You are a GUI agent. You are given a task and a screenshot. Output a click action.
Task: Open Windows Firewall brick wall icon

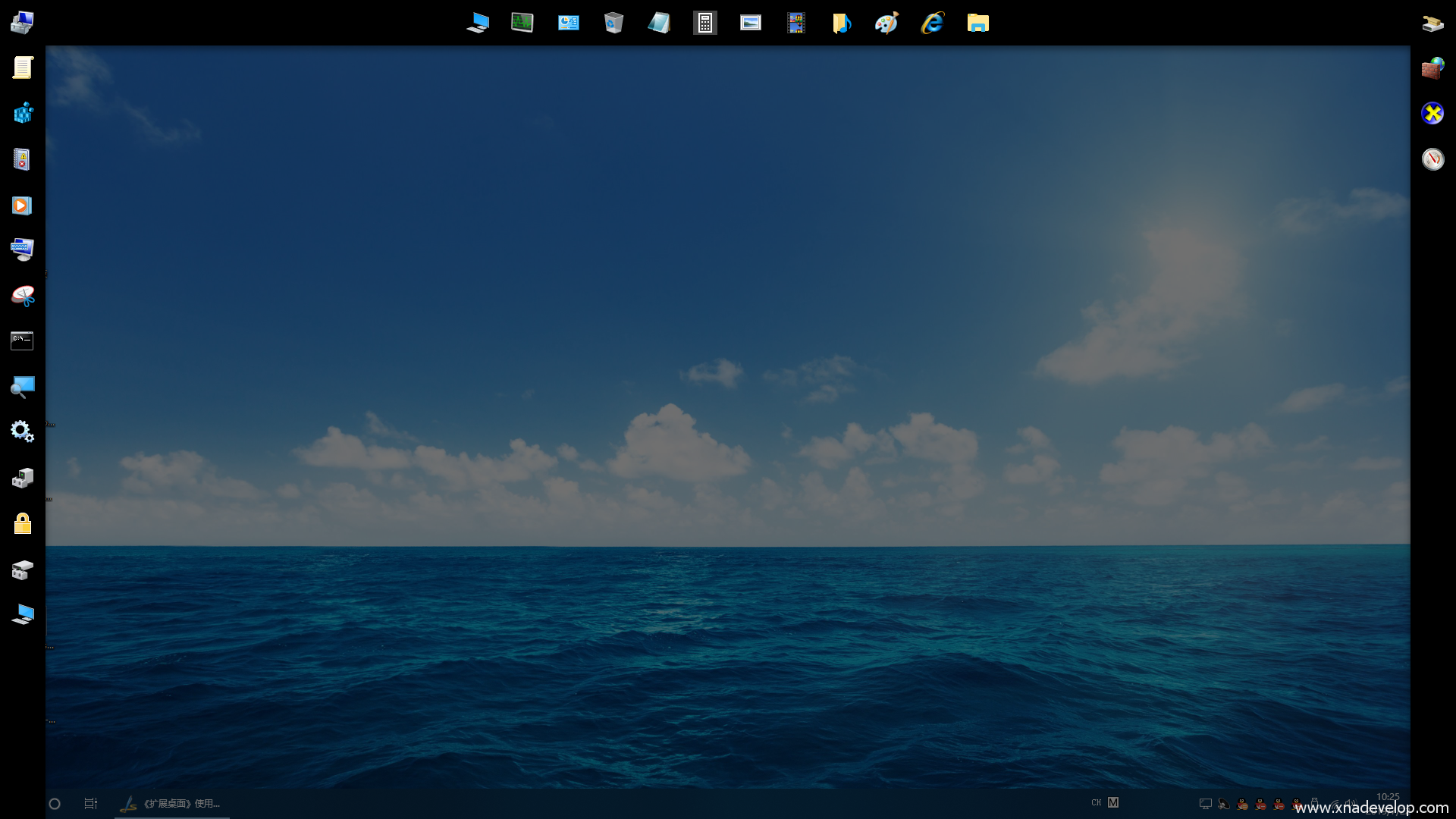(x=1432, y=68)
